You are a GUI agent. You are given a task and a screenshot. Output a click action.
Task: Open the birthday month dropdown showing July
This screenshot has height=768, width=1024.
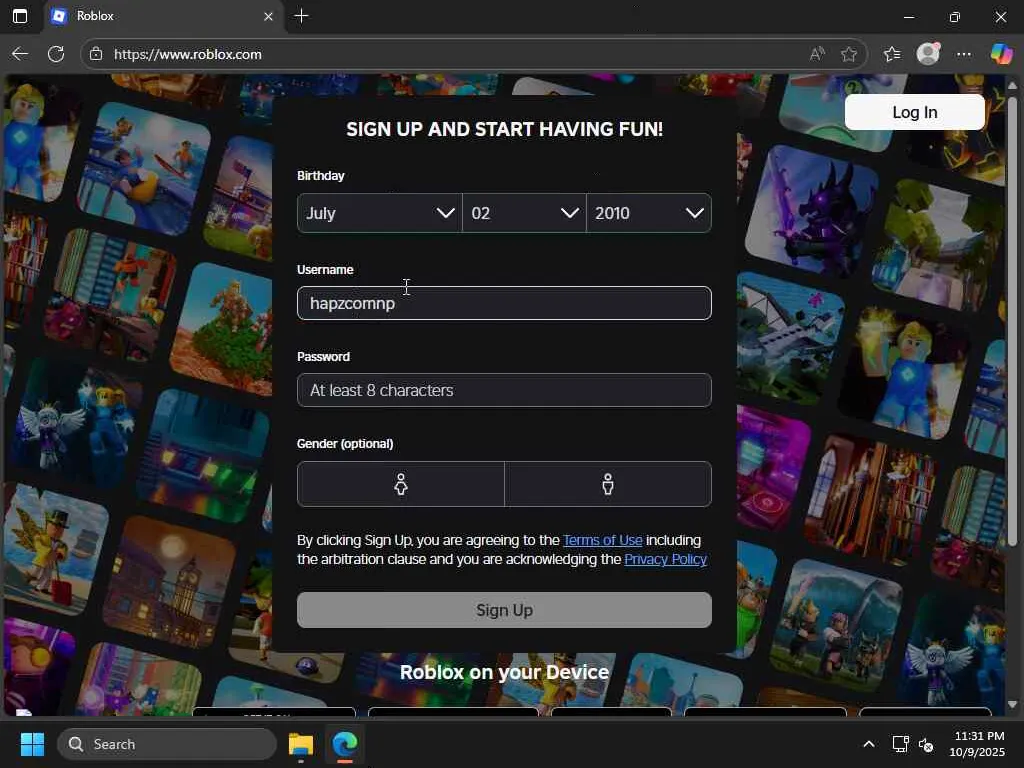coord(379,213)
